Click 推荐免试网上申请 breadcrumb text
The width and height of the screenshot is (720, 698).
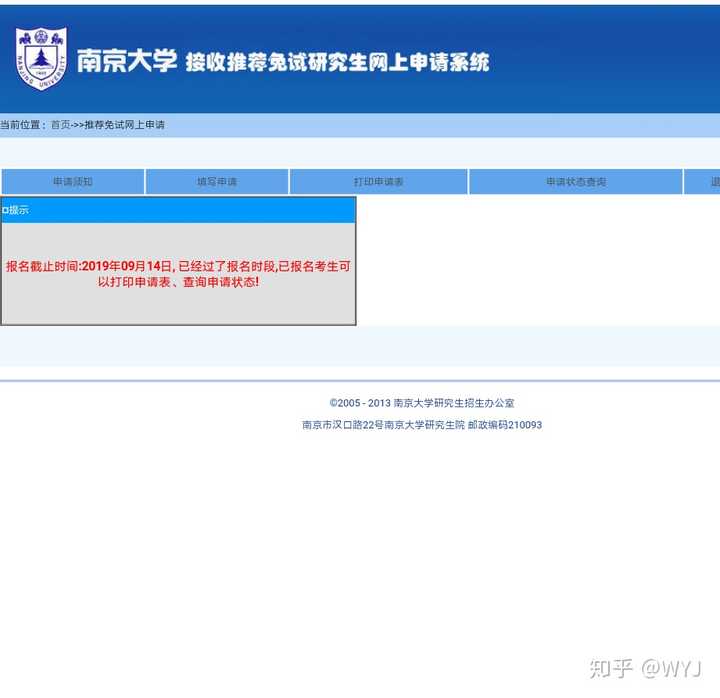(124, 124)
